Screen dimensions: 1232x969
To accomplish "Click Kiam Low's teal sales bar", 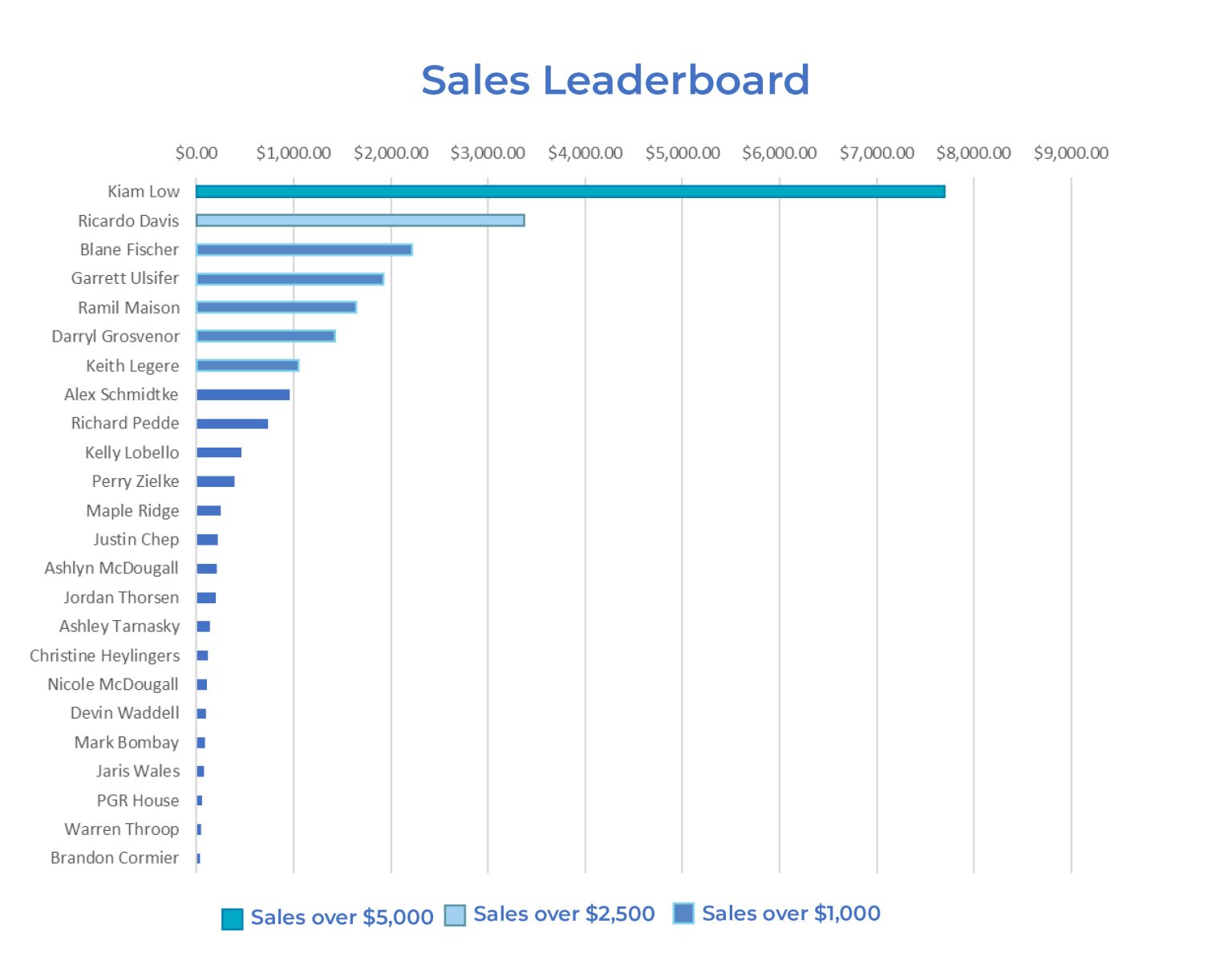I will coord(570,192).
